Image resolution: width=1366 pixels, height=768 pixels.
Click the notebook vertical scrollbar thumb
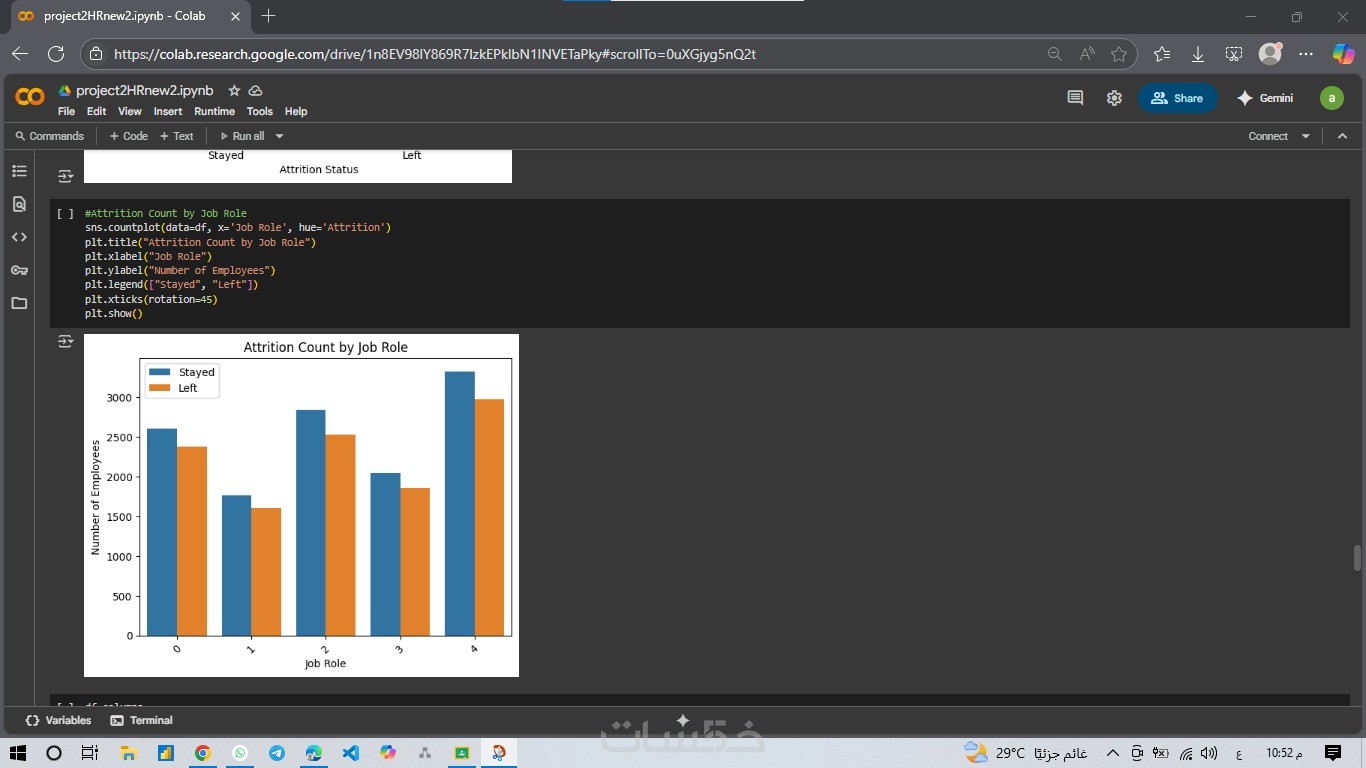pos(1357,557)
